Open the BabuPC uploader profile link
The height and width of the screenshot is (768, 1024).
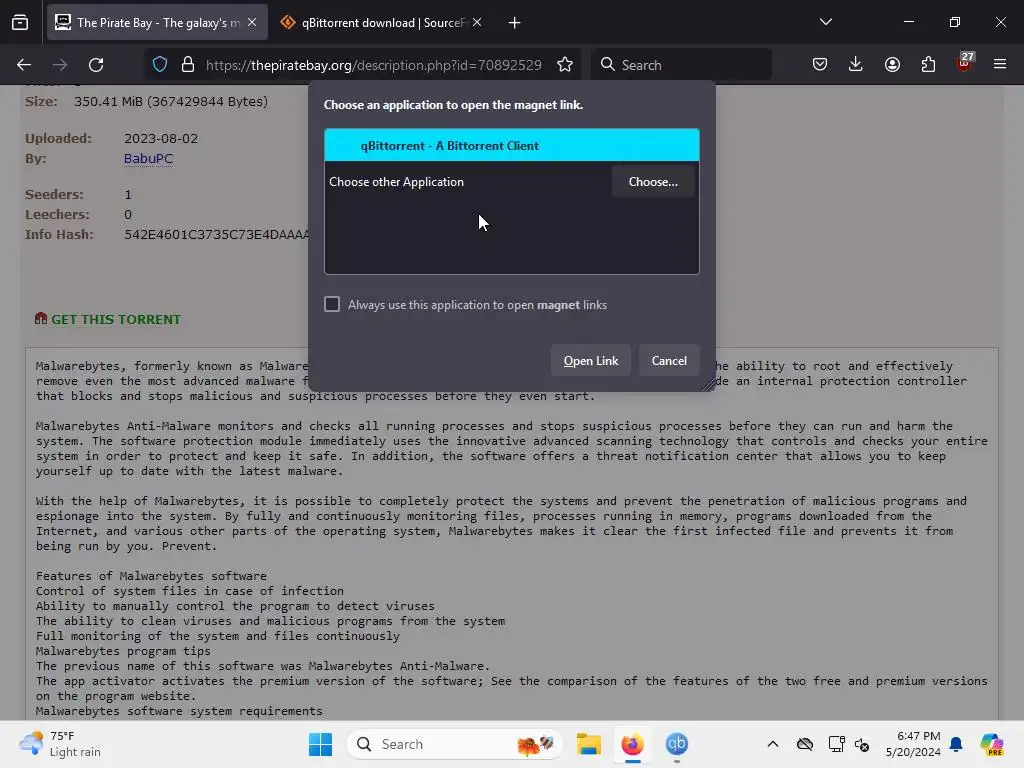(148, 159)
